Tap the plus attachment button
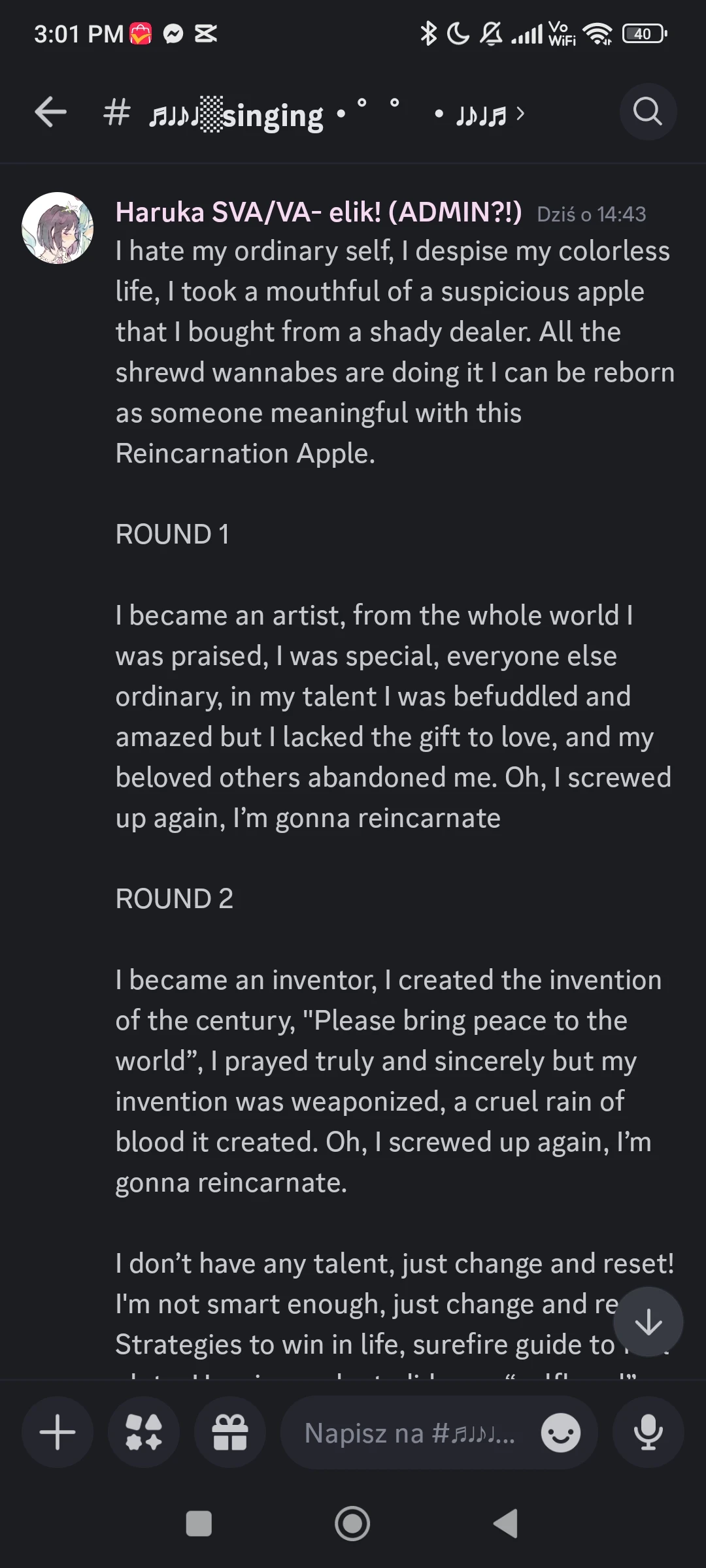 [58, 1433]
